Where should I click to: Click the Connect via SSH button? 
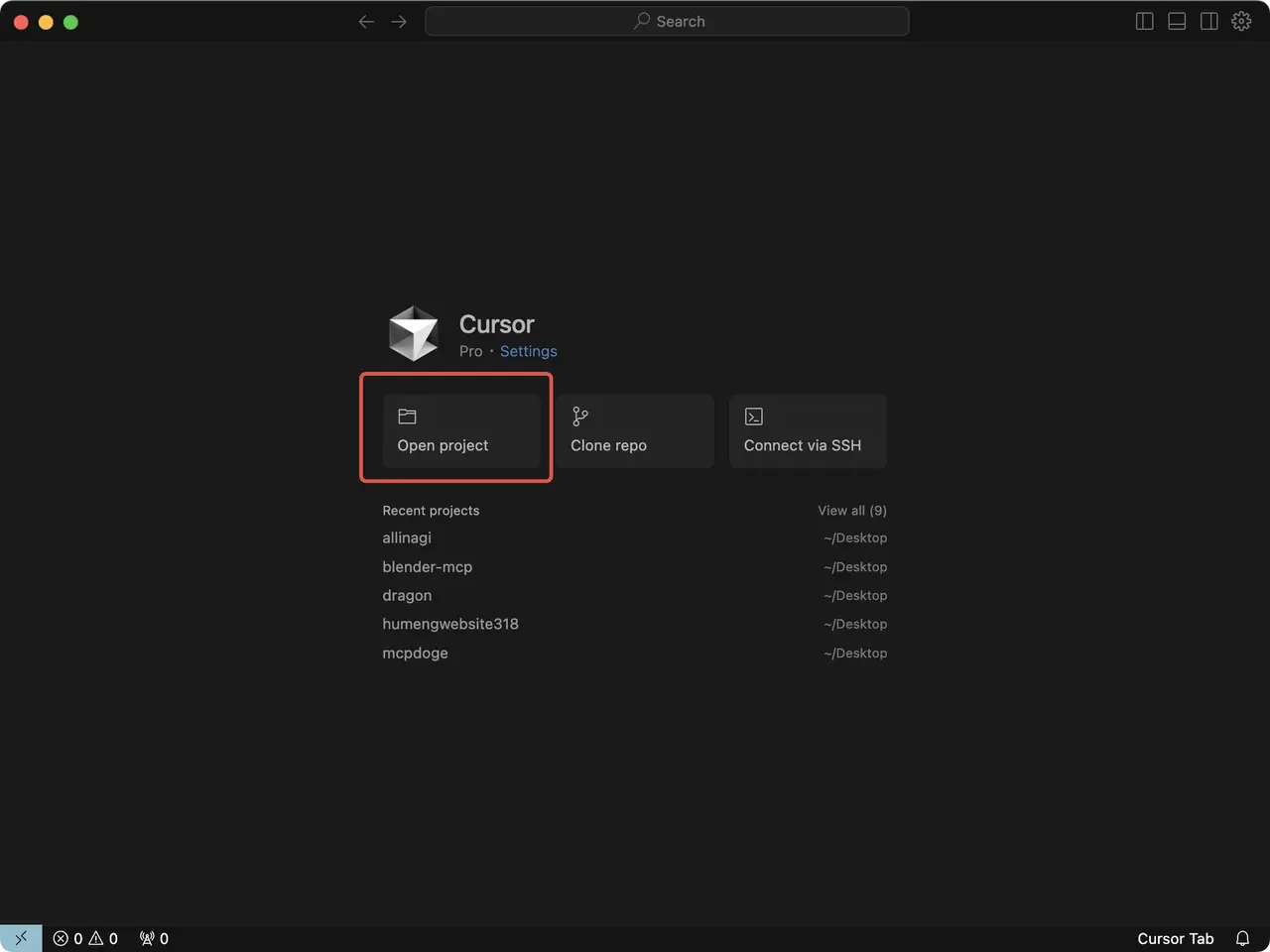pyautogui.click(x=808, y=431)
